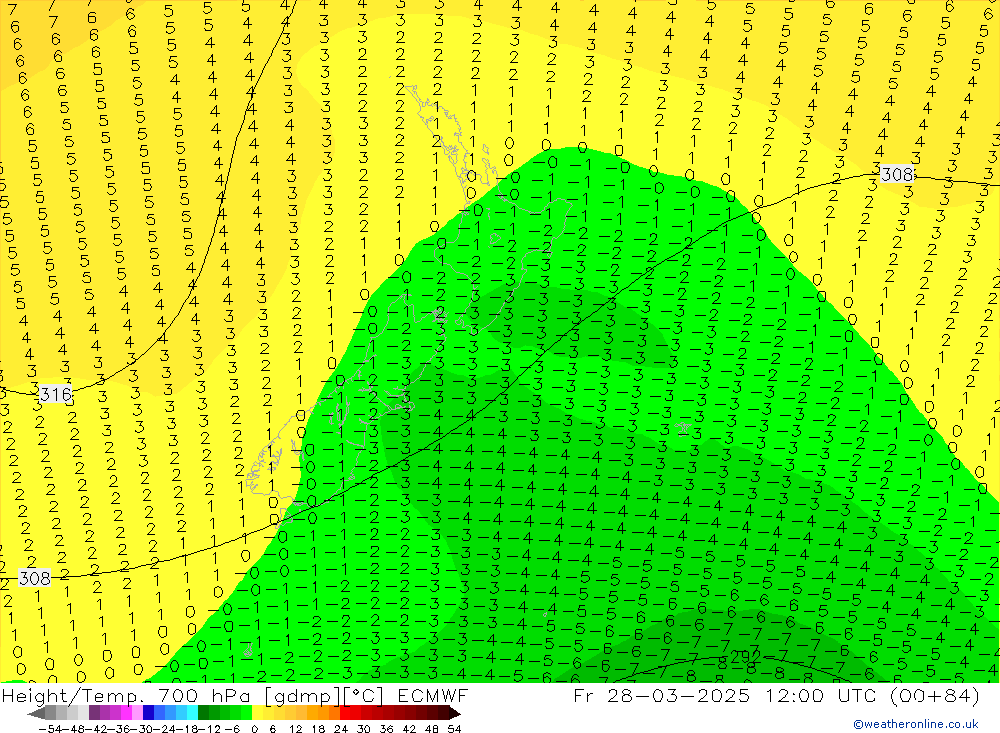This screenshot has height=733, width=1000.
Task: Pick the dark green legend swatch above -12
Action: coord(203,713)
